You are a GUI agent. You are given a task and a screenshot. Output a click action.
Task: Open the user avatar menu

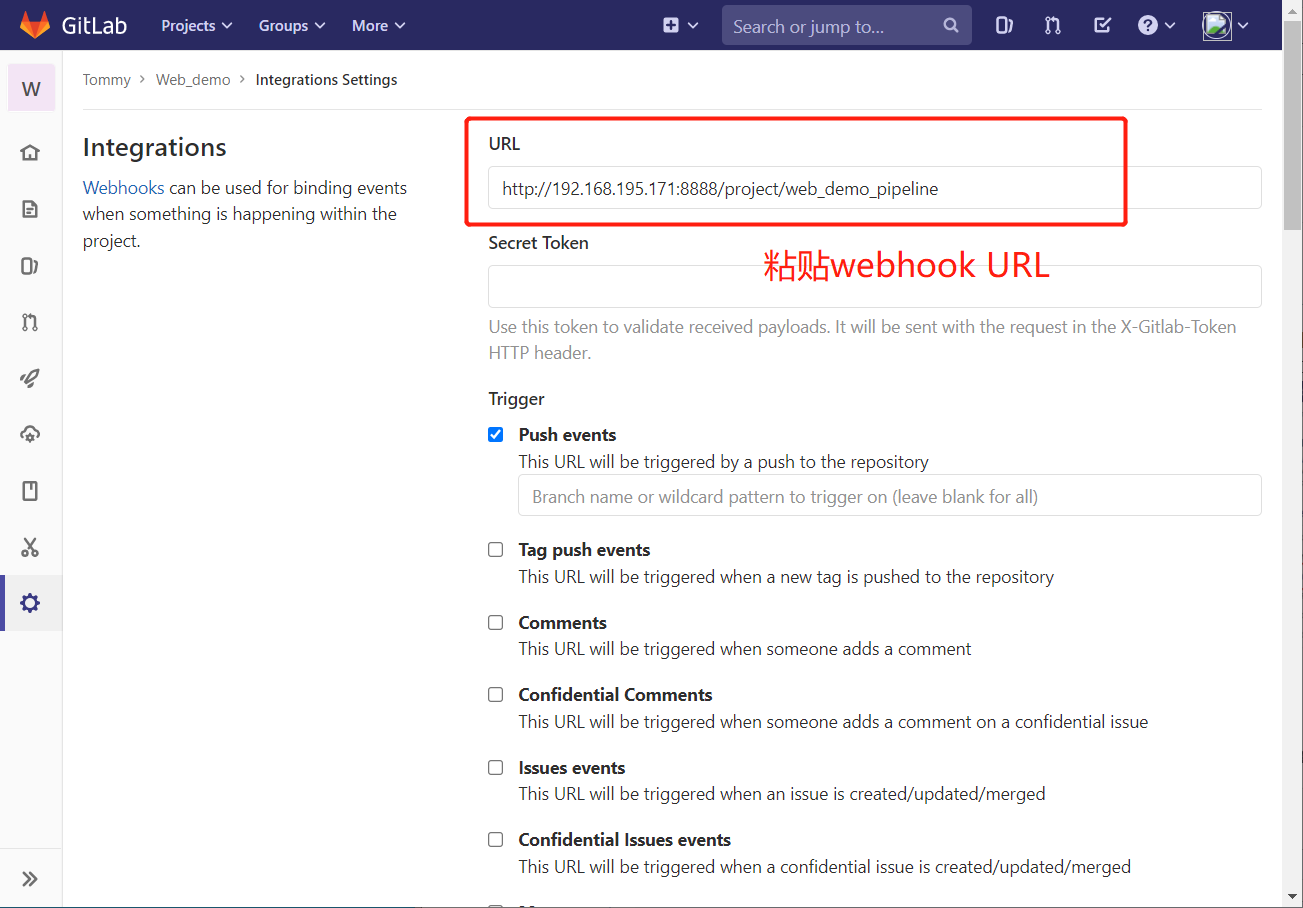point(1225,26)
